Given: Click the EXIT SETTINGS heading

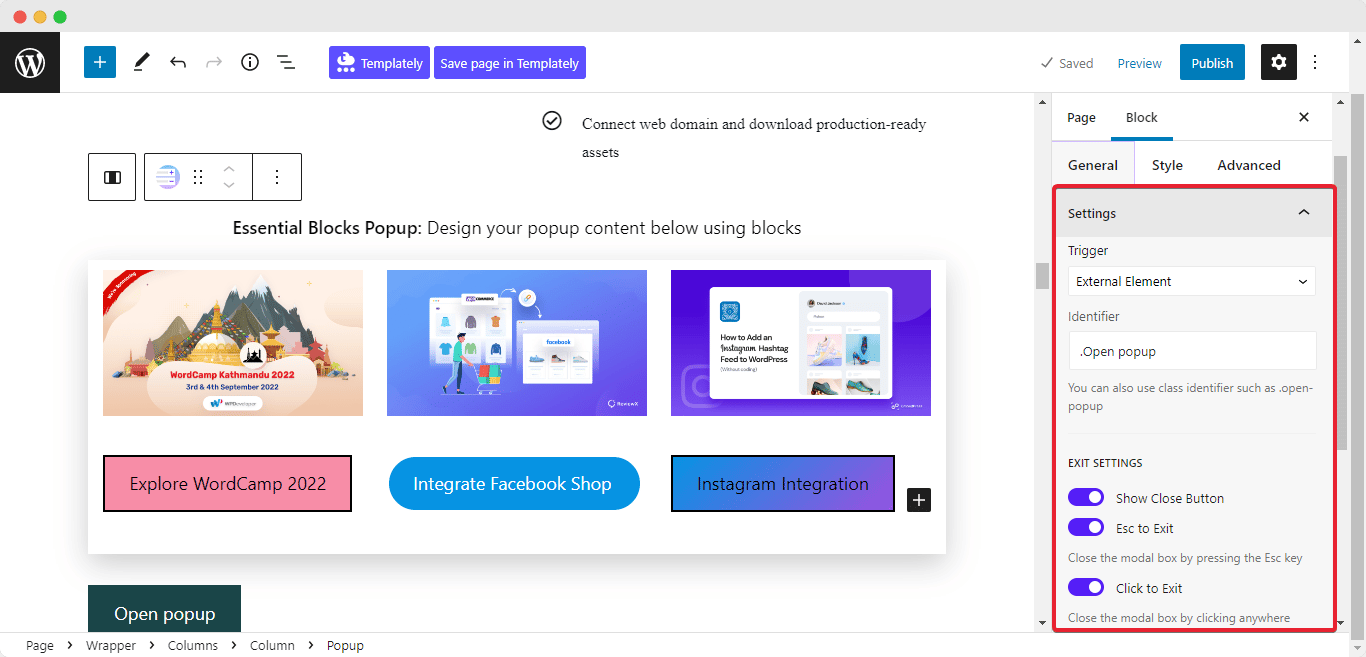Looking at the screenshot, I should tap(1105, 463).
